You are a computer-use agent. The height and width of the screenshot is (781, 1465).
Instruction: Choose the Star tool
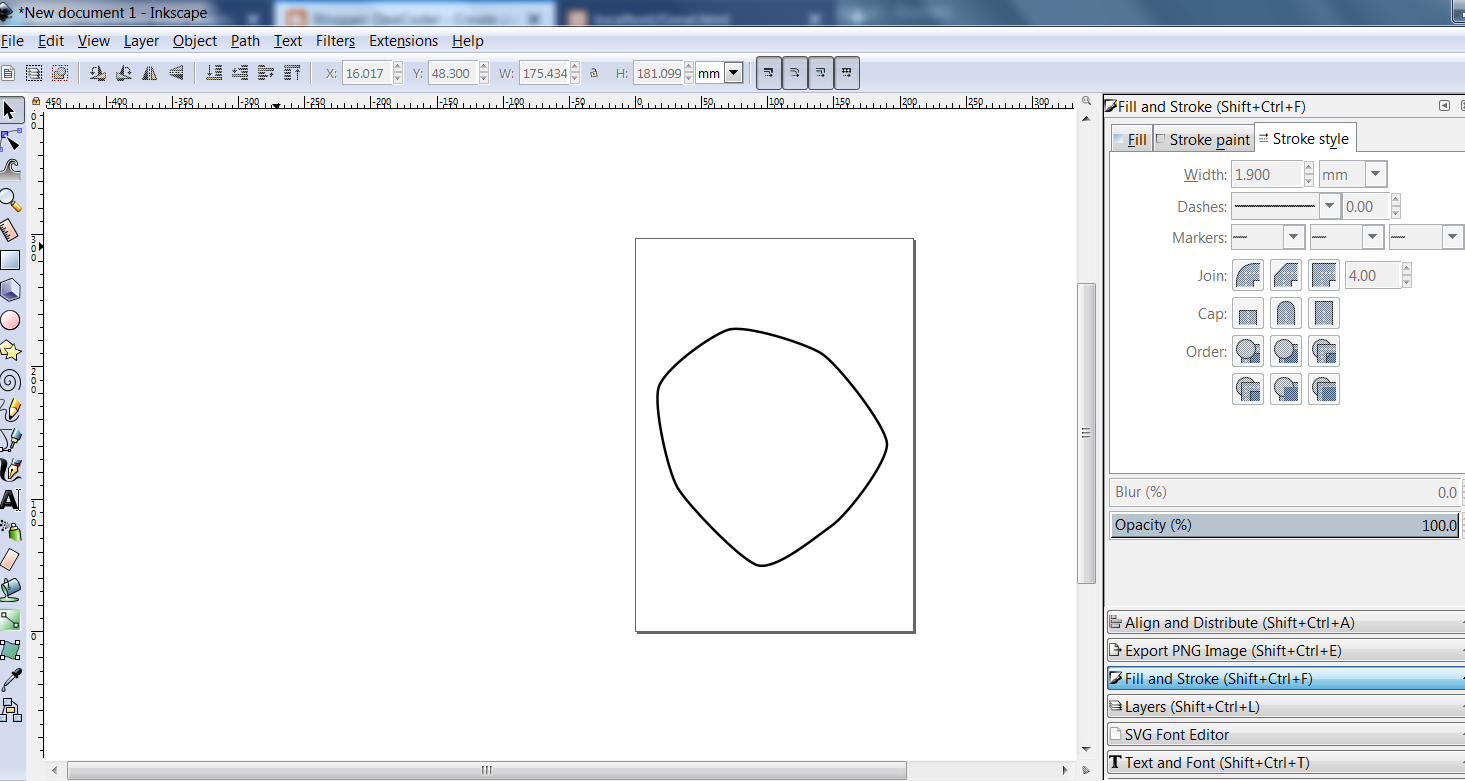tap(13, 350)
